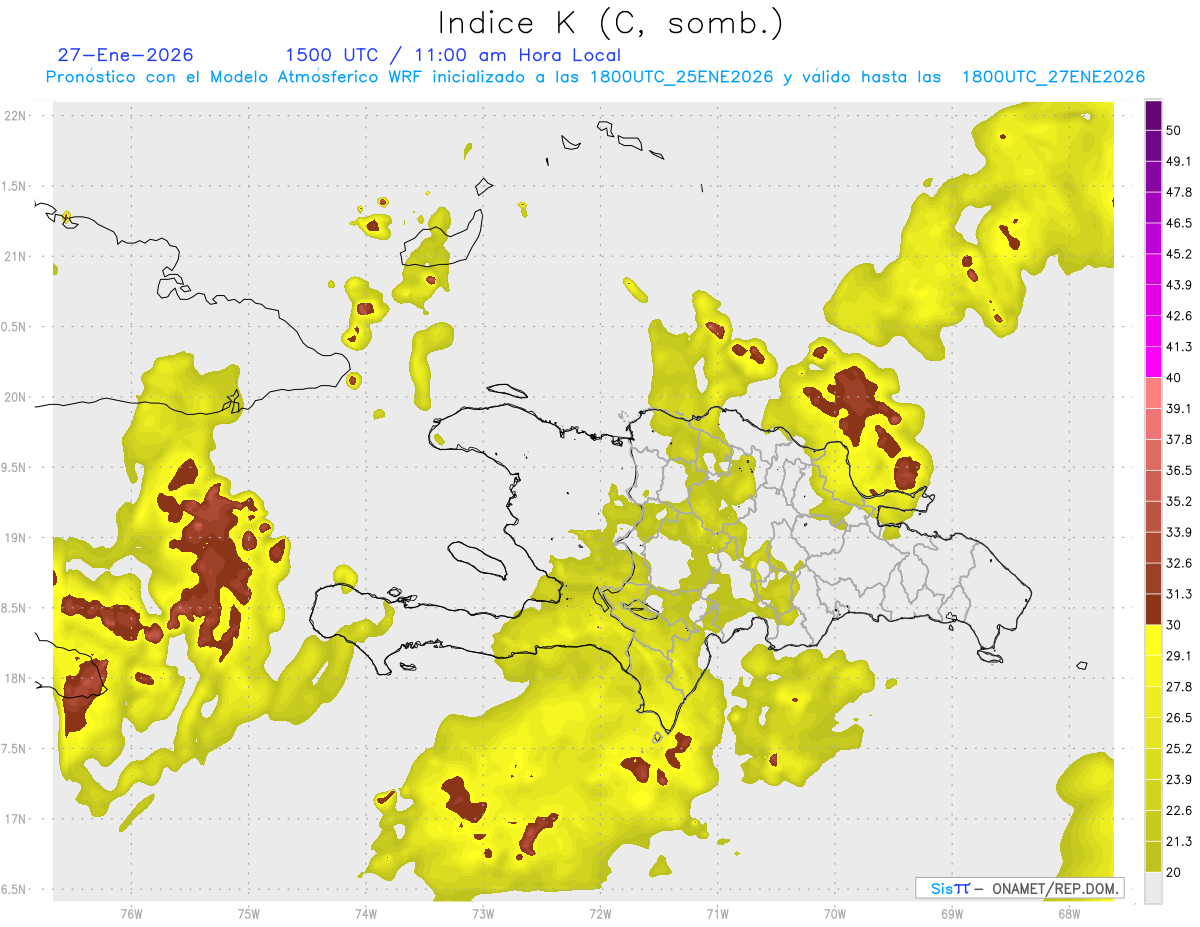
Task: Click the longitude label '72W'
Action: (x=600, y=913)
